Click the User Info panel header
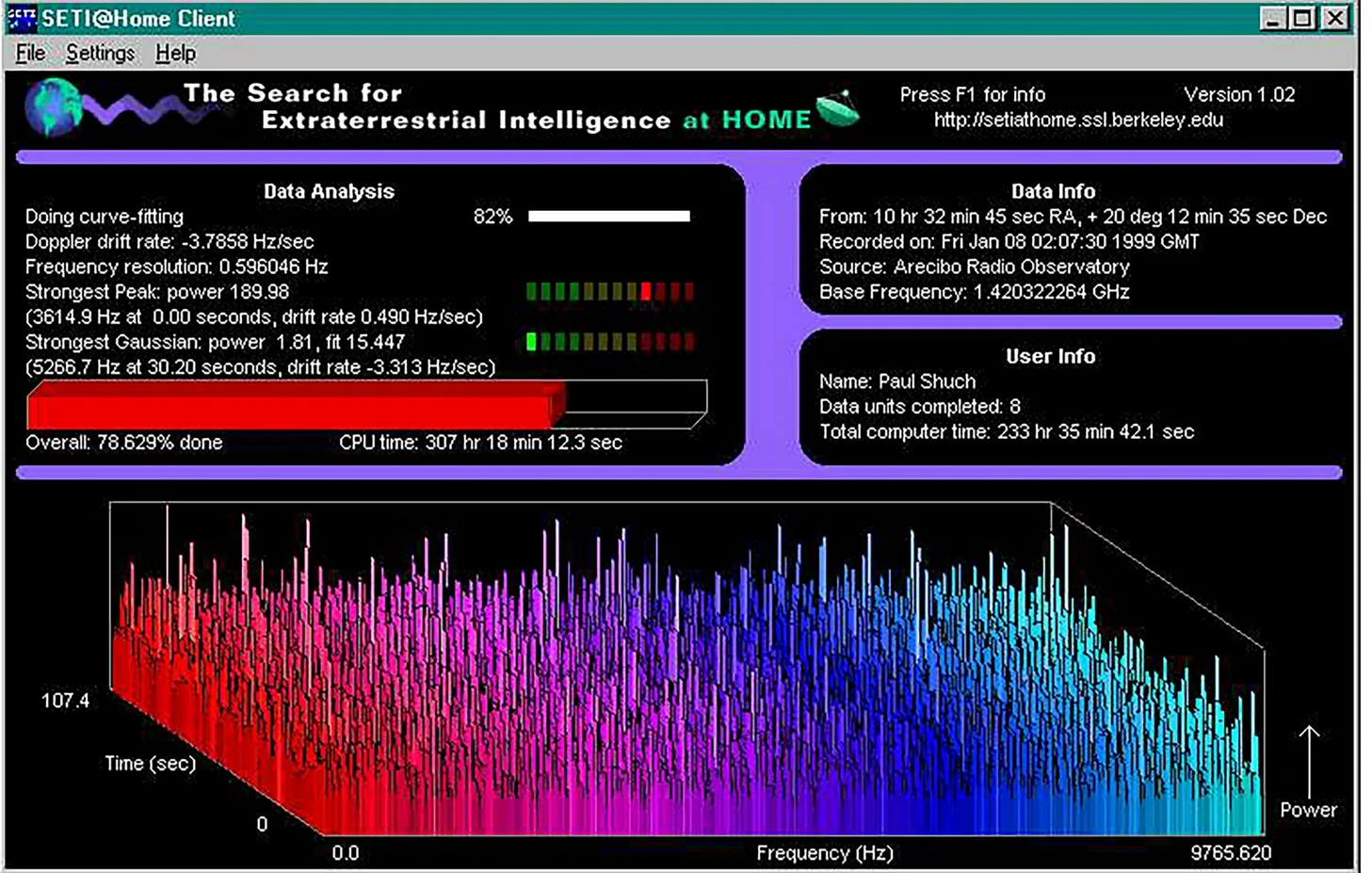Image resolution: width=1372 pixels, height=873 pixels. (1051, 356)
